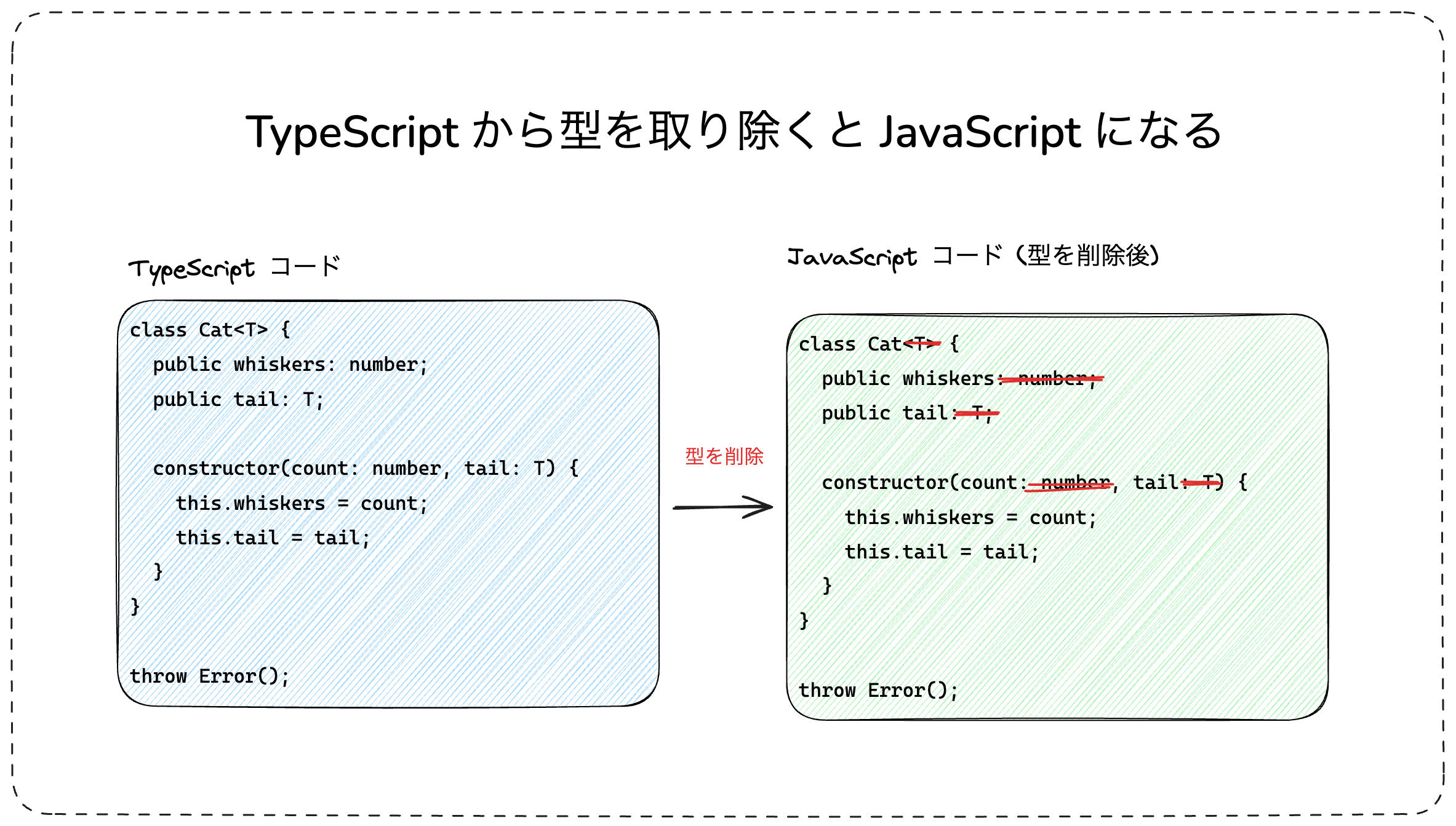
Task: Click 'this.tail = tail;' in the green box
Action: (942, 552)
